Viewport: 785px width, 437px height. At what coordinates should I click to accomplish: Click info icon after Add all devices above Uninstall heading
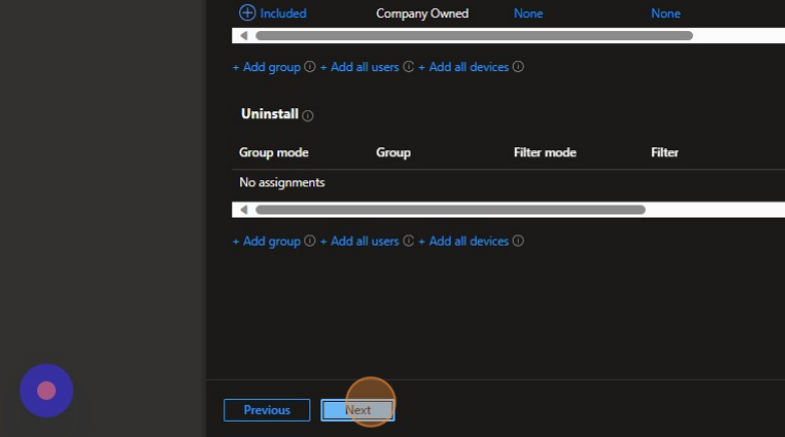tap(518, 67)
